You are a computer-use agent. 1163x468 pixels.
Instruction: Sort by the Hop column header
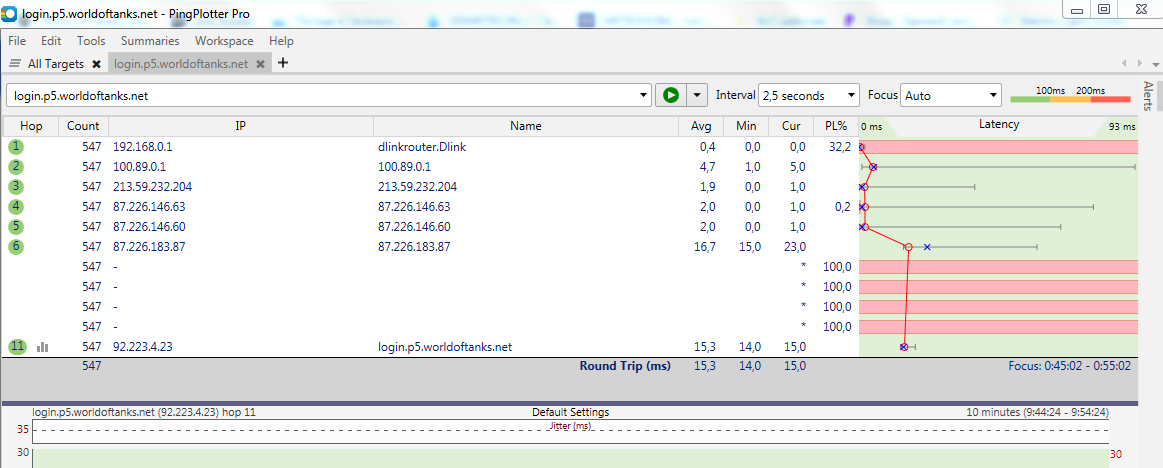(x=31, y=126)
